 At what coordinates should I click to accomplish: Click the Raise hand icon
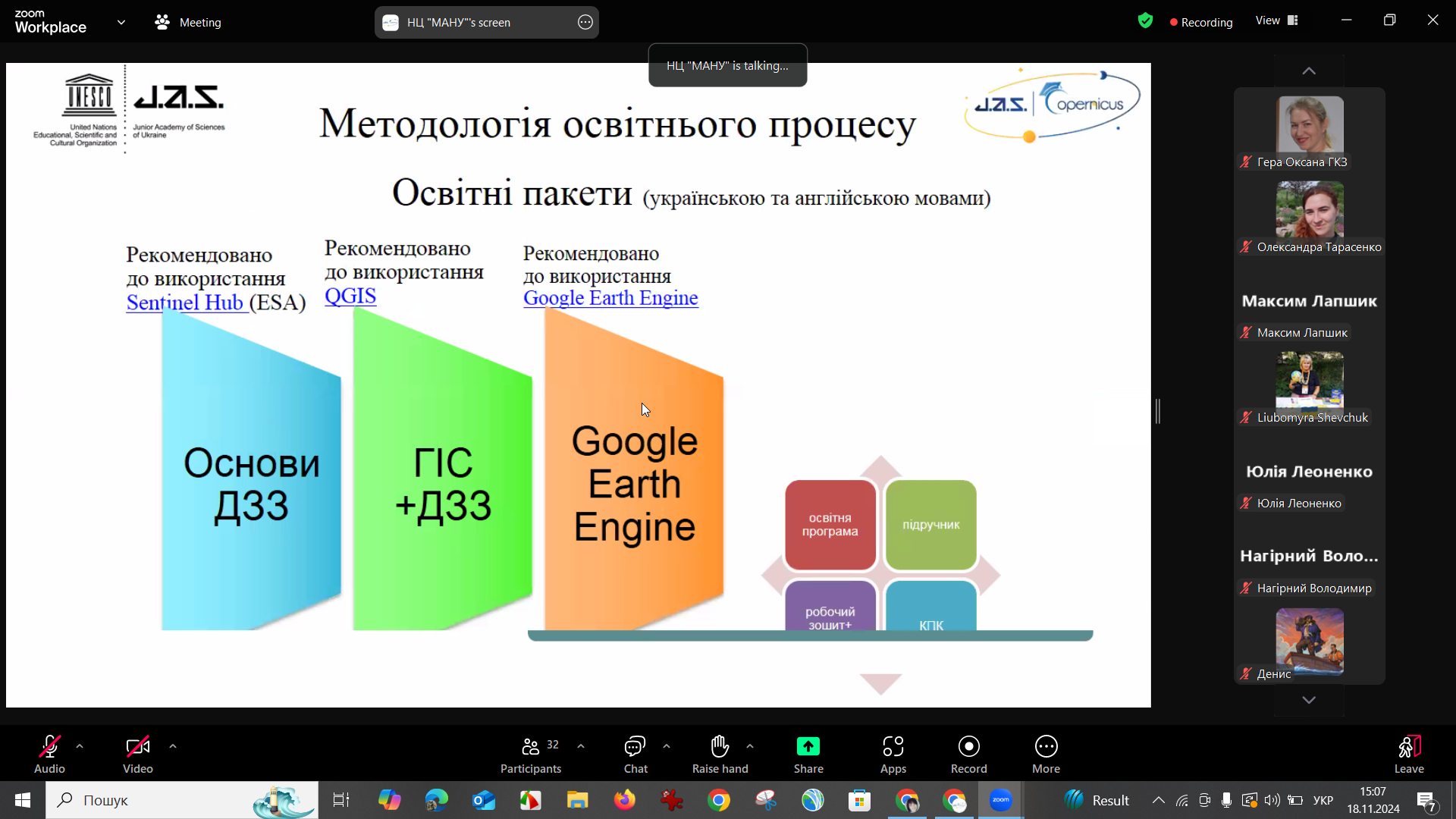pos(719,747)
